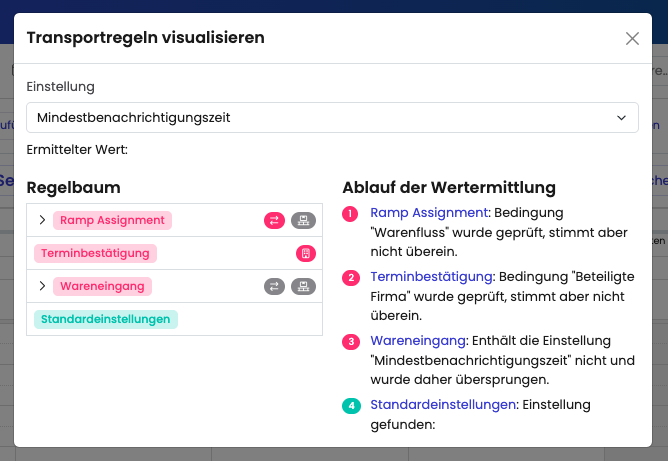The width and height of the screenshot is (668, 461).
Task: Click the gray location icon on Wareneingang row
Action: click(x=303, y=286)
